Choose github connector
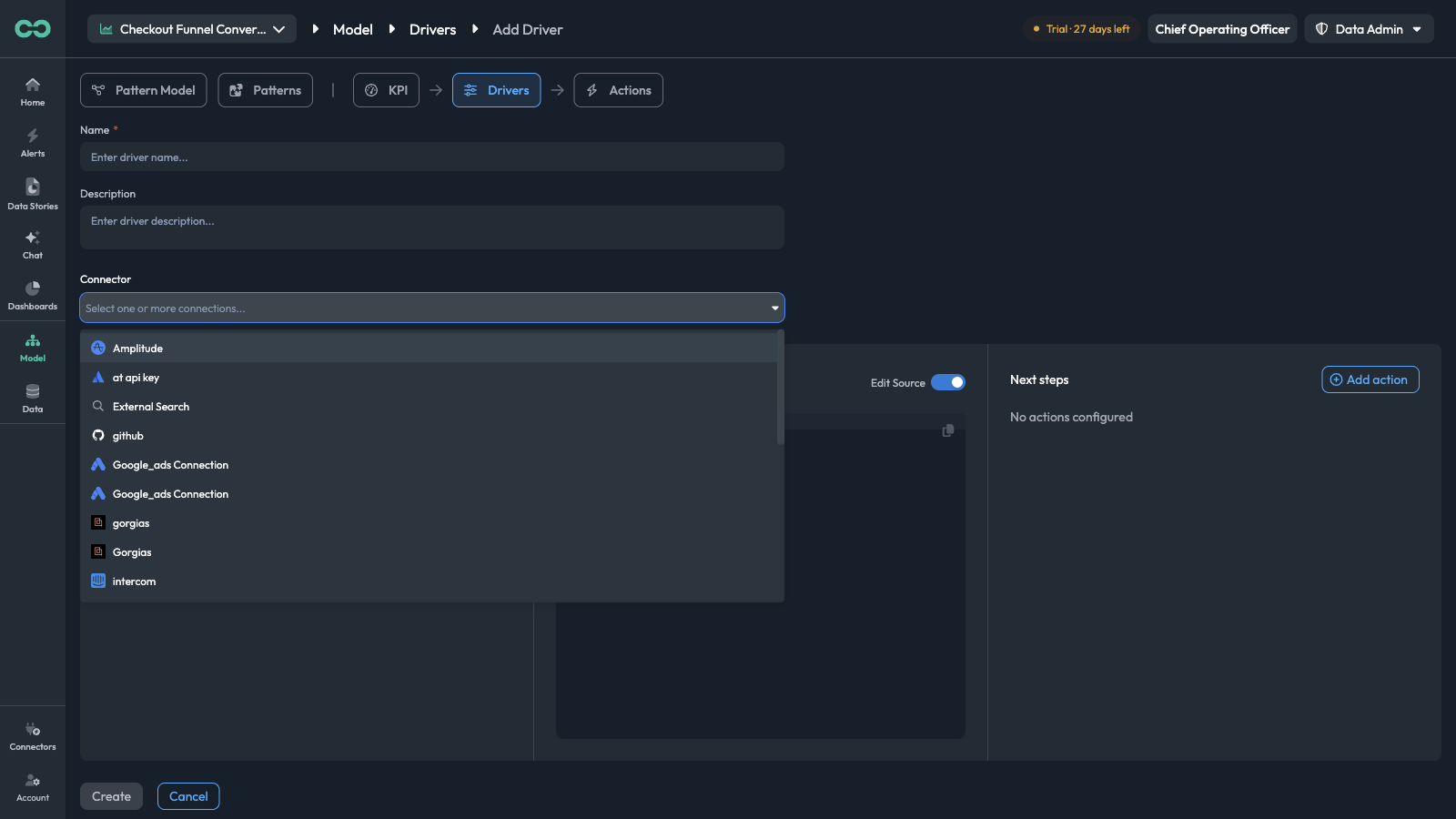 (x=429, y=436)
